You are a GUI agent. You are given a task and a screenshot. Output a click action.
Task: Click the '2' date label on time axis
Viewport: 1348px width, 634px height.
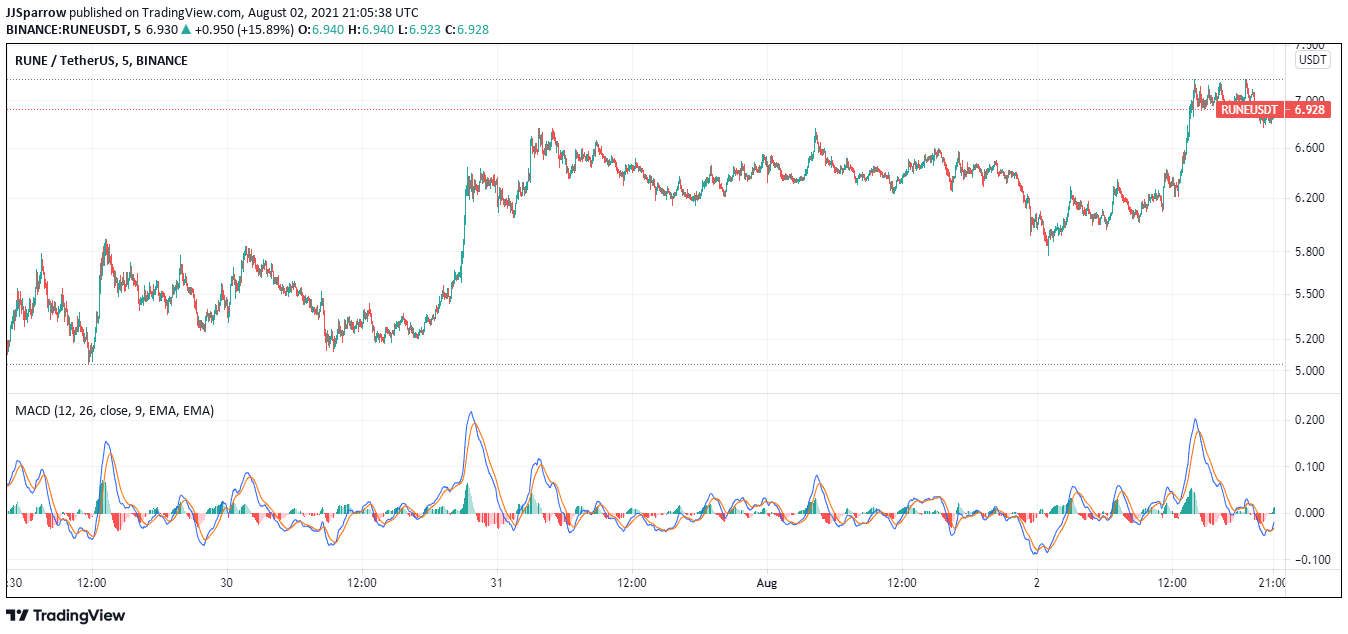(1037, 582)
